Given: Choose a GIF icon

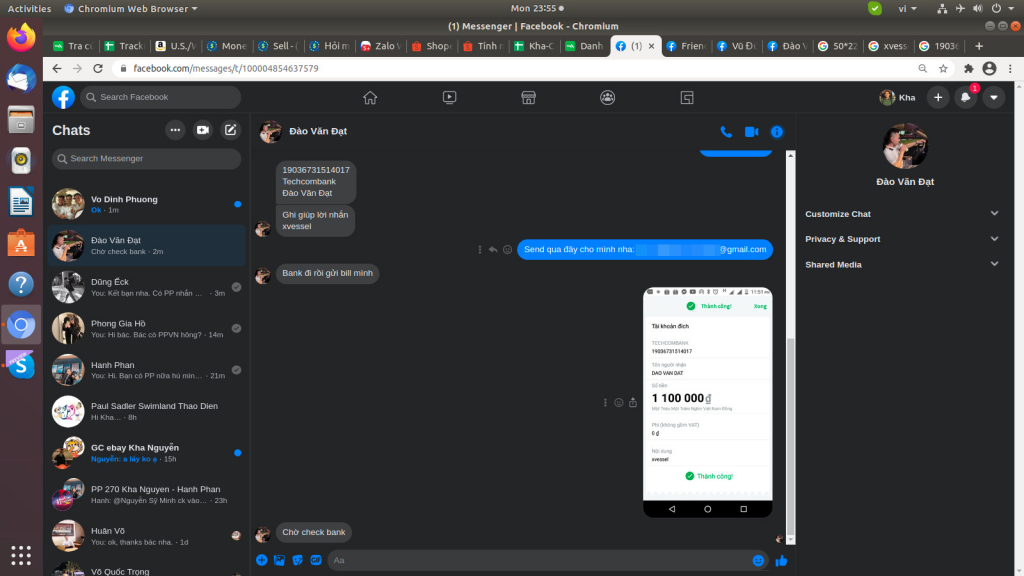Looking at the screenshot, I should click(x=316, y=560).
